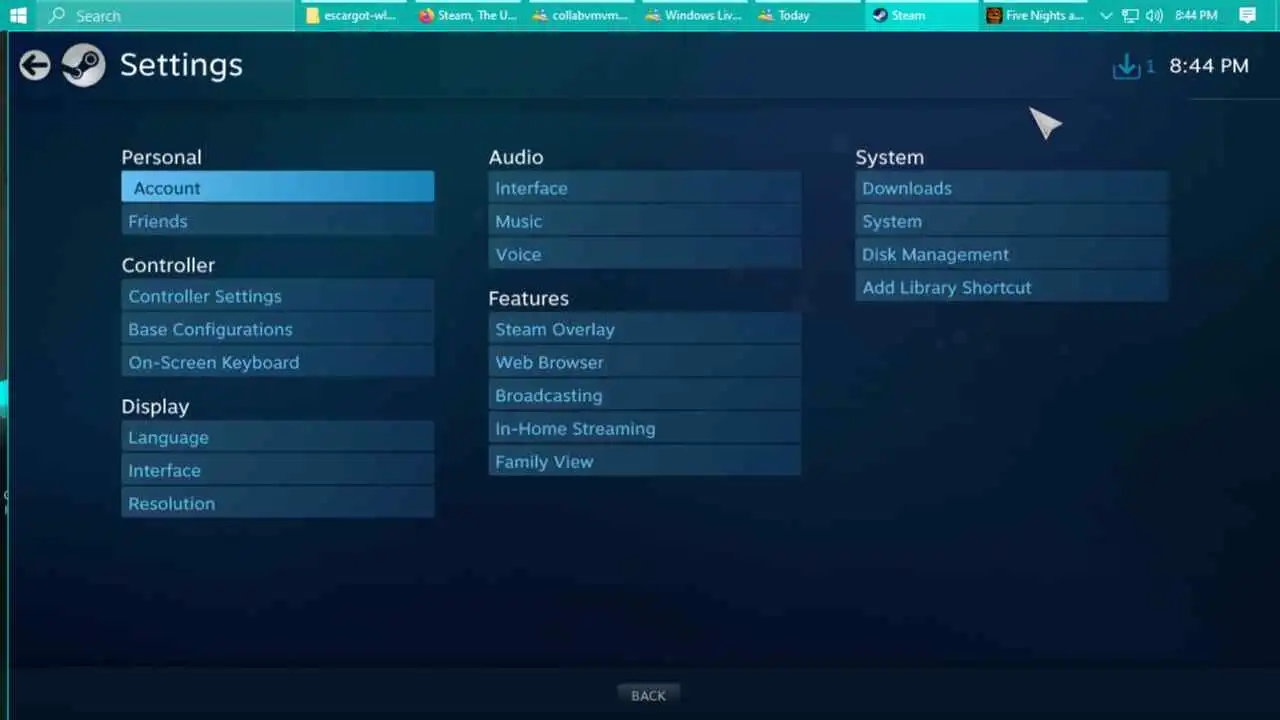
Task: Click the Features section heading
Action: [528, 298]
